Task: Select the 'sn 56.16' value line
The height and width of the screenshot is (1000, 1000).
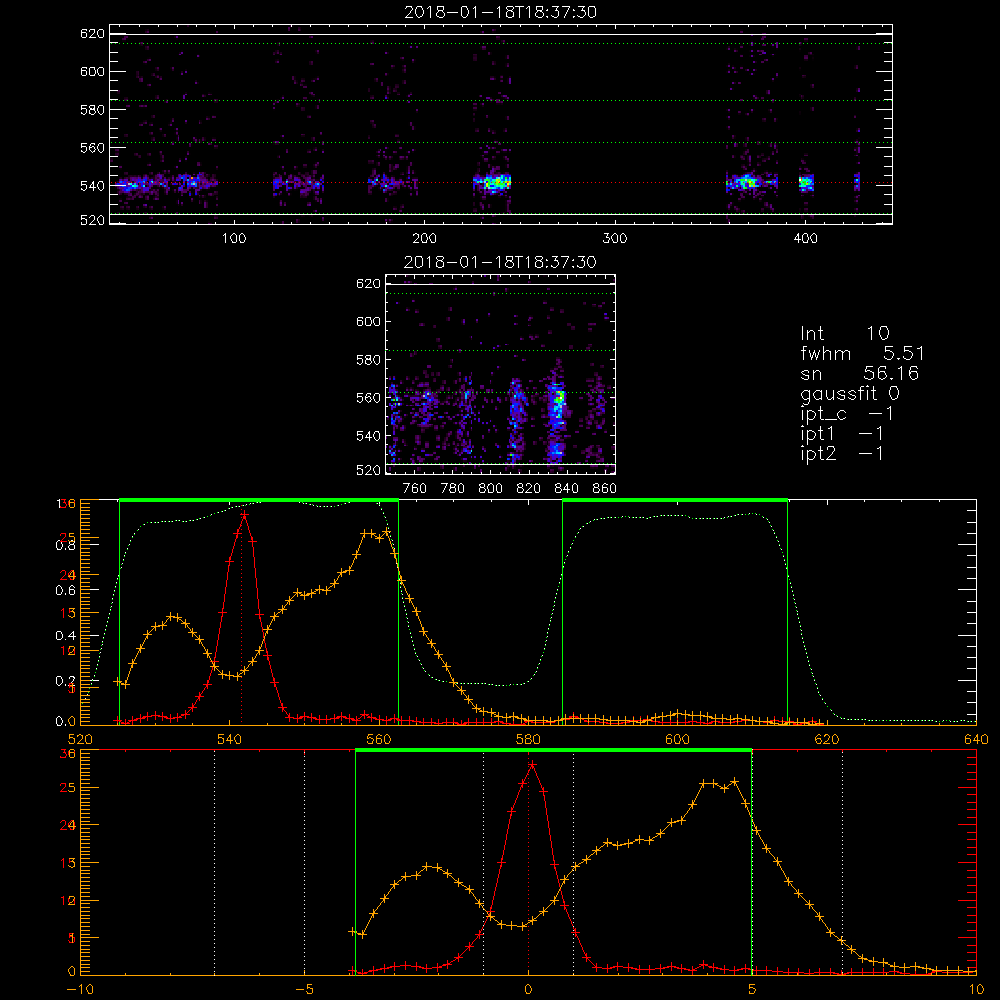Action: [x=859, y=373]
